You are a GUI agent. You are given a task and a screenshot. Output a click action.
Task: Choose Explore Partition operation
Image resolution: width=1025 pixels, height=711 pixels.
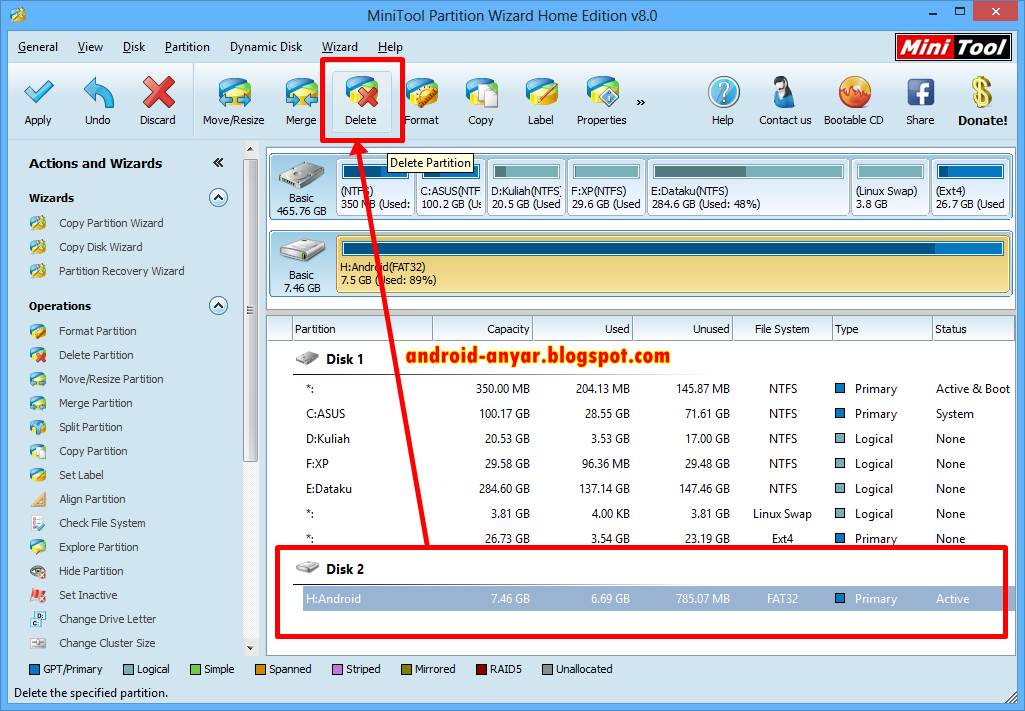99,547
